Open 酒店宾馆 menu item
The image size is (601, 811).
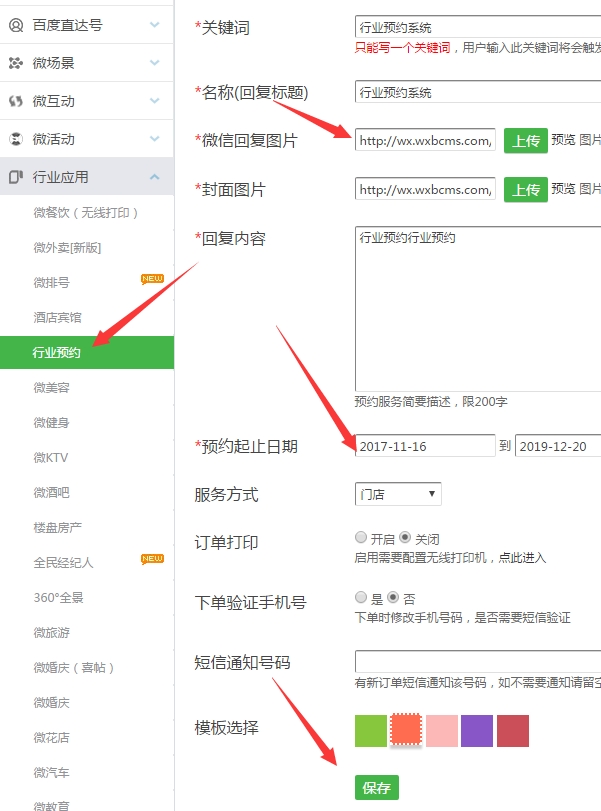click(x=57, y=318)
